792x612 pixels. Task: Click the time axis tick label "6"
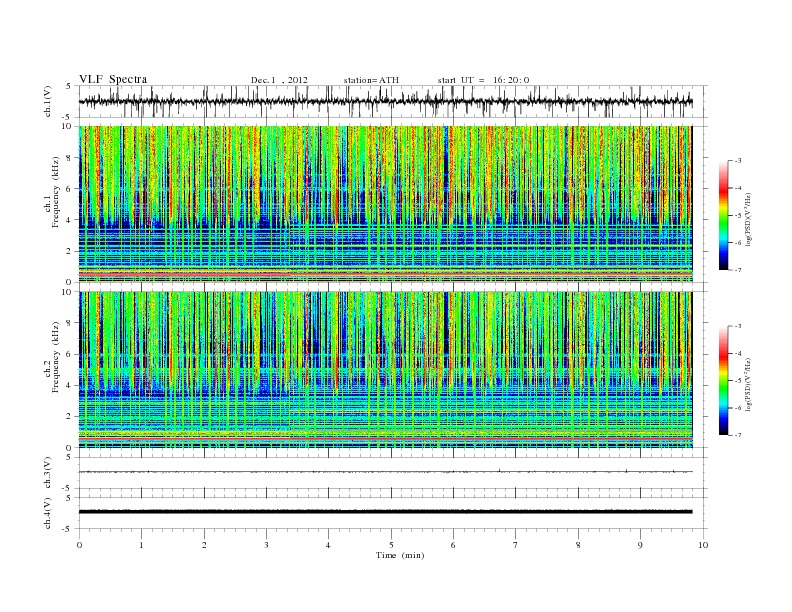(453, 545)
